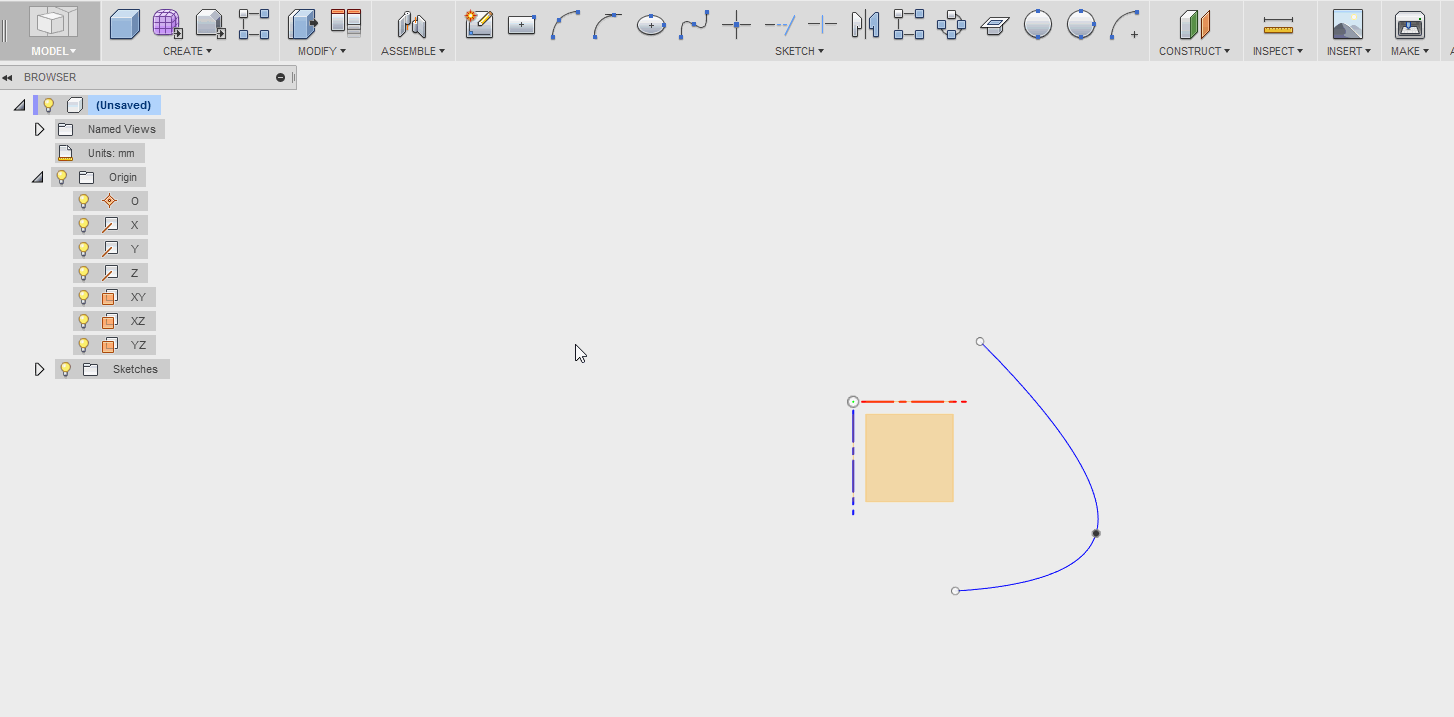Image resolution: width=1454 pixels, height=717 pixels.
Task: Select the Rectangular Pattern sketch tool
Action: [909, 24]
